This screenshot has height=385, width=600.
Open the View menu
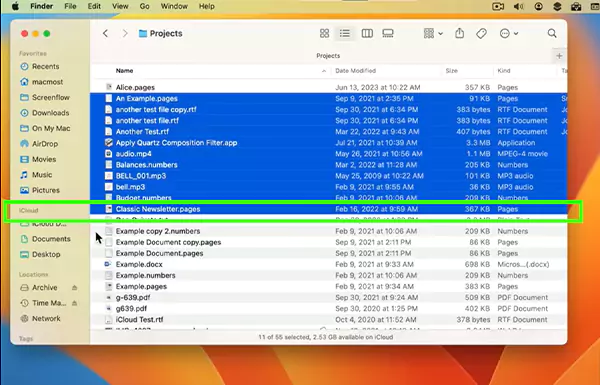click(x=120, y=7)
